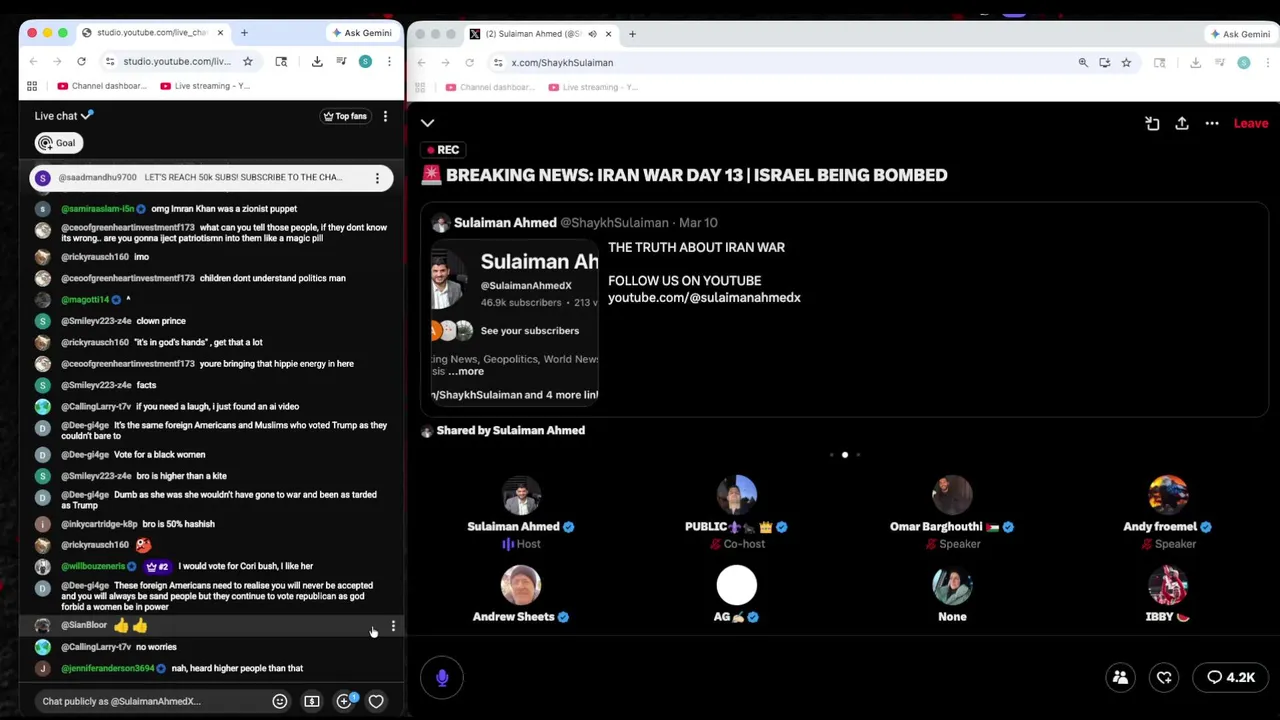Close the studio.youtube.com tab
1280x720 pixels.
pos(220,33)
